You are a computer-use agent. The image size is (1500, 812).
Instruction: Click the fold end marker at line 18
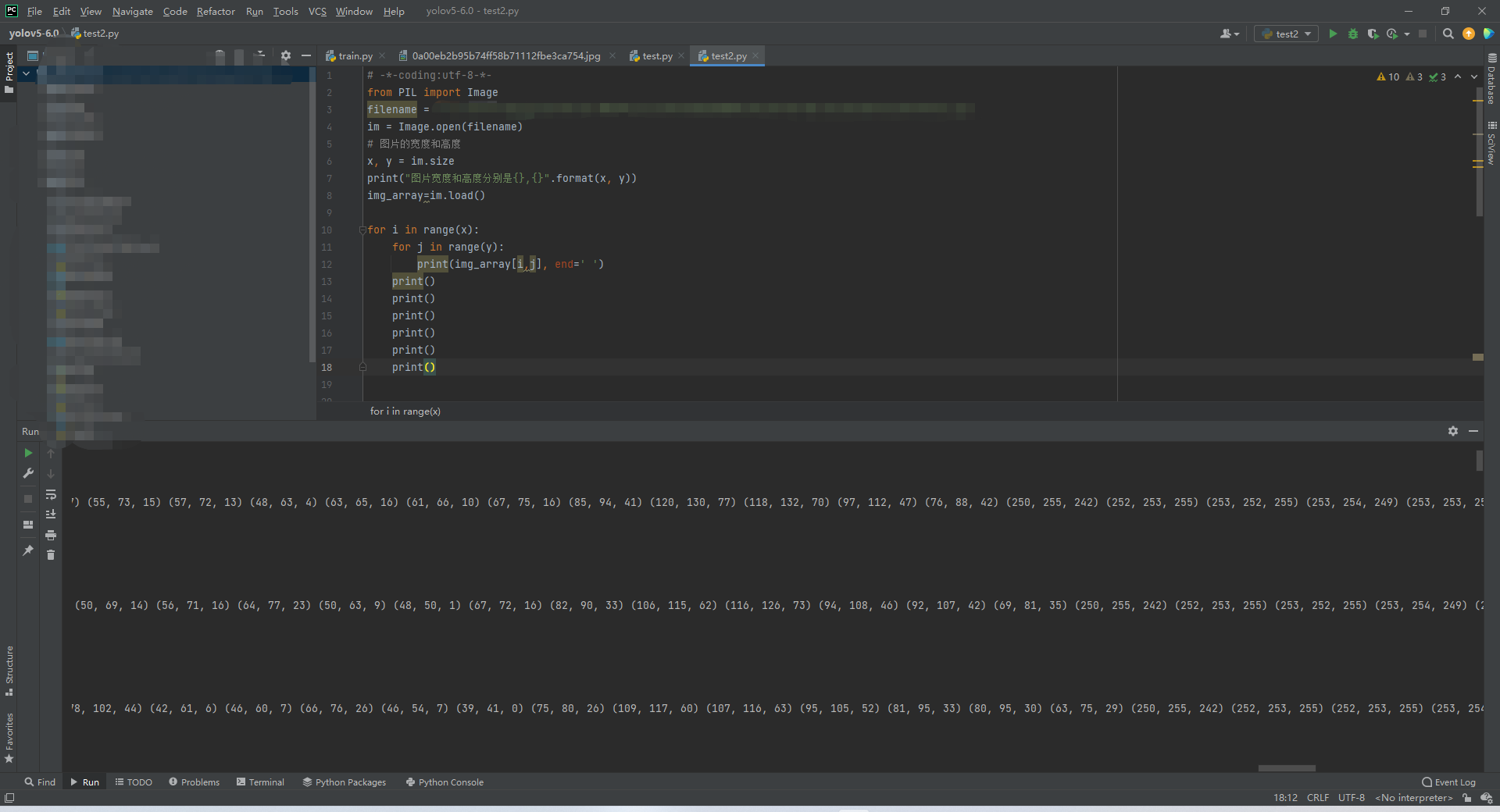click(362, 367)
